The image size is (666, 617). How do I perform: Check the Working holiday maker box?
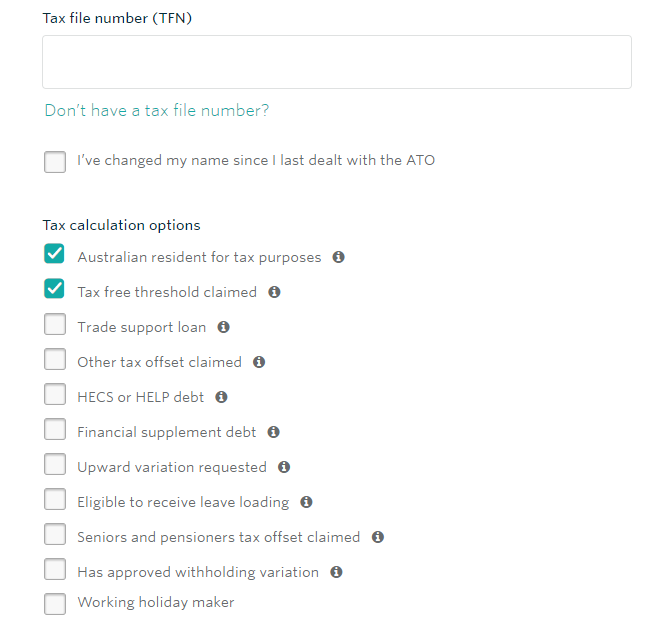pyautogui.click(x=55, y=604)
